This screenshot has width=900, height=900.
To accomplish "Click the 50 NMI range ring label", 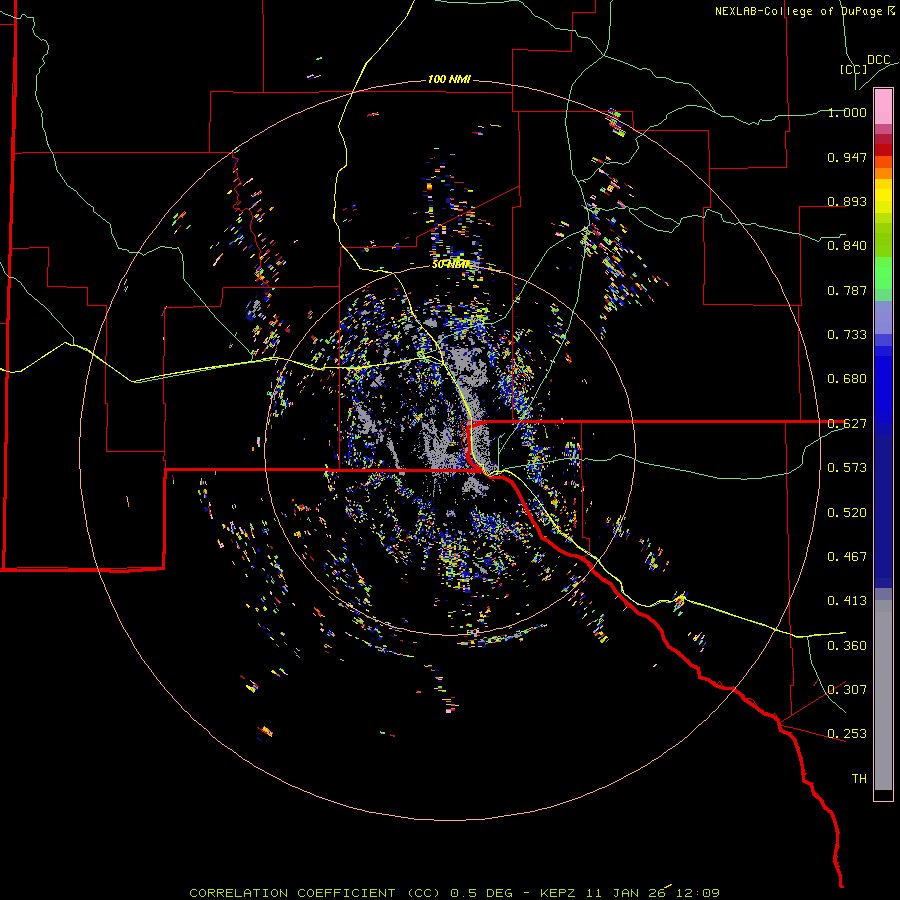I will [x=451, y=264].
